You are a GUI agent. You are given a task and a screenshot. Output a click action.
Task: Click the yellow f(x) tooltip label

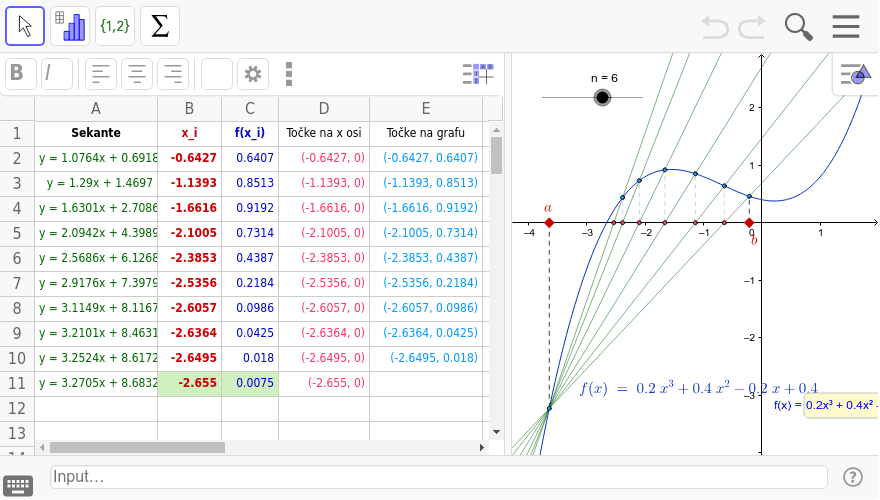point(841,405)
